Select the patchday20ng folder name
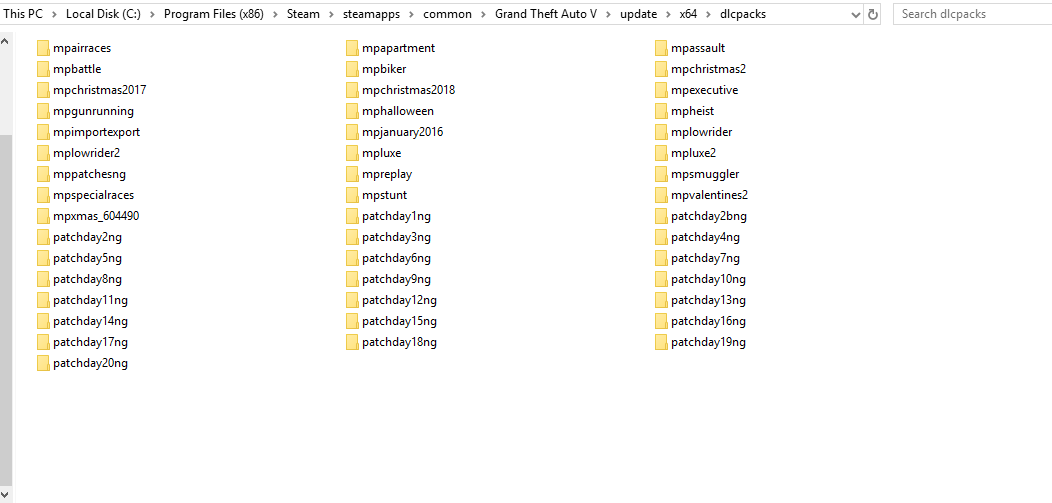The height and width of the screenshot is (503, 1052). [91, 364]
